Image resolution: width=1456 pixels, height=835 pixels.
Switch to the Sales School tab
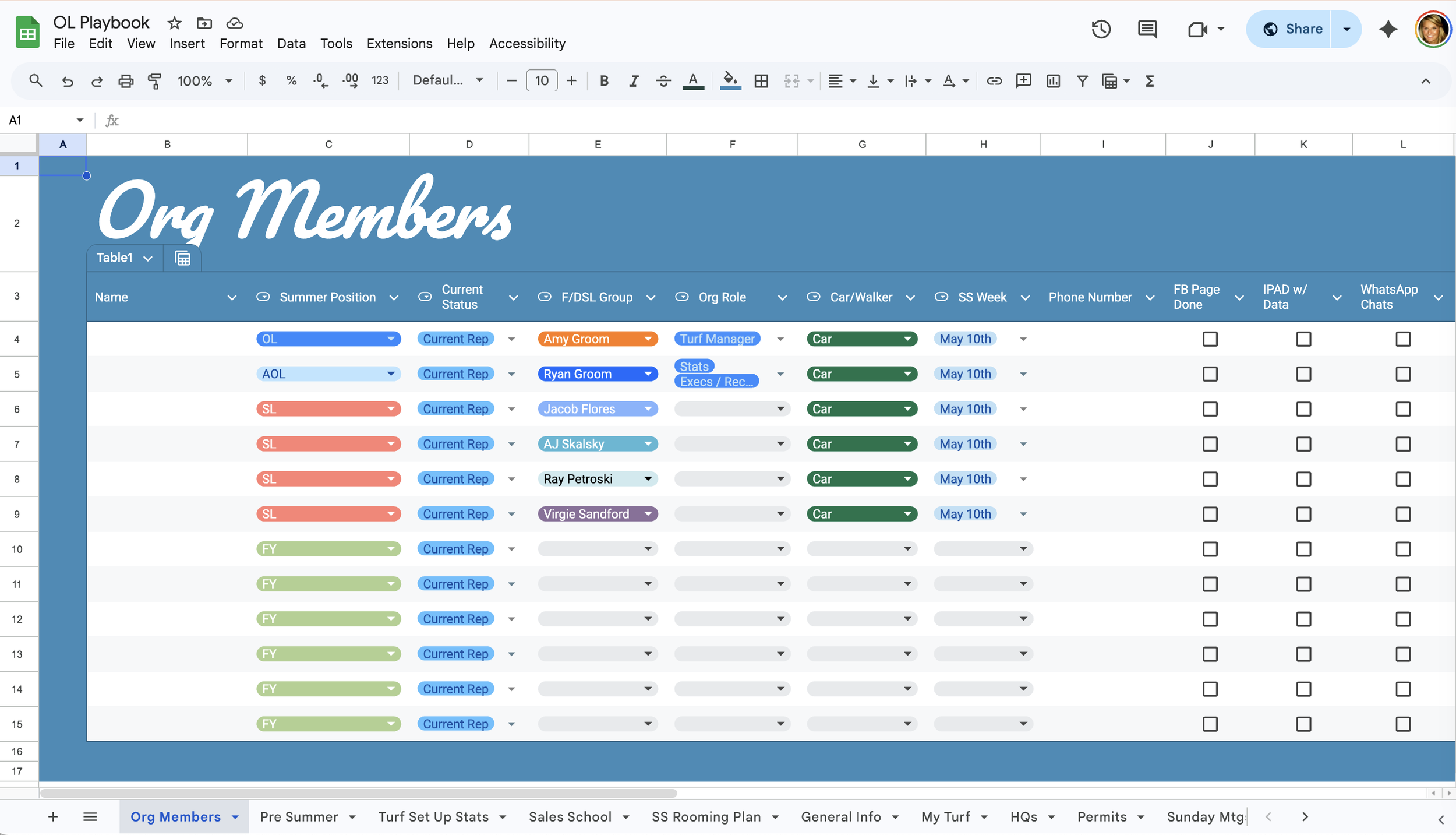tap(570, 817)
